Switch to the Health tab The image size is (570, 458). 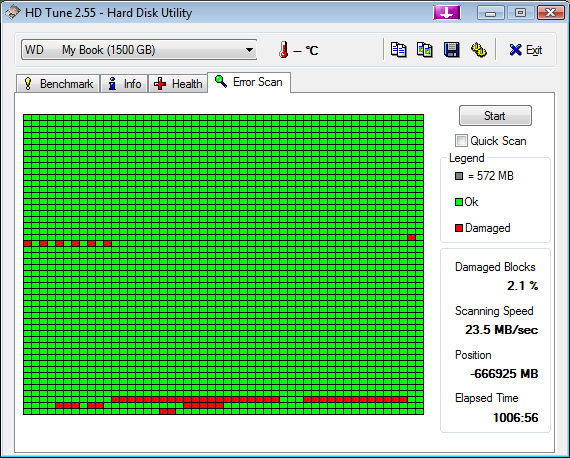click(178, 84)
